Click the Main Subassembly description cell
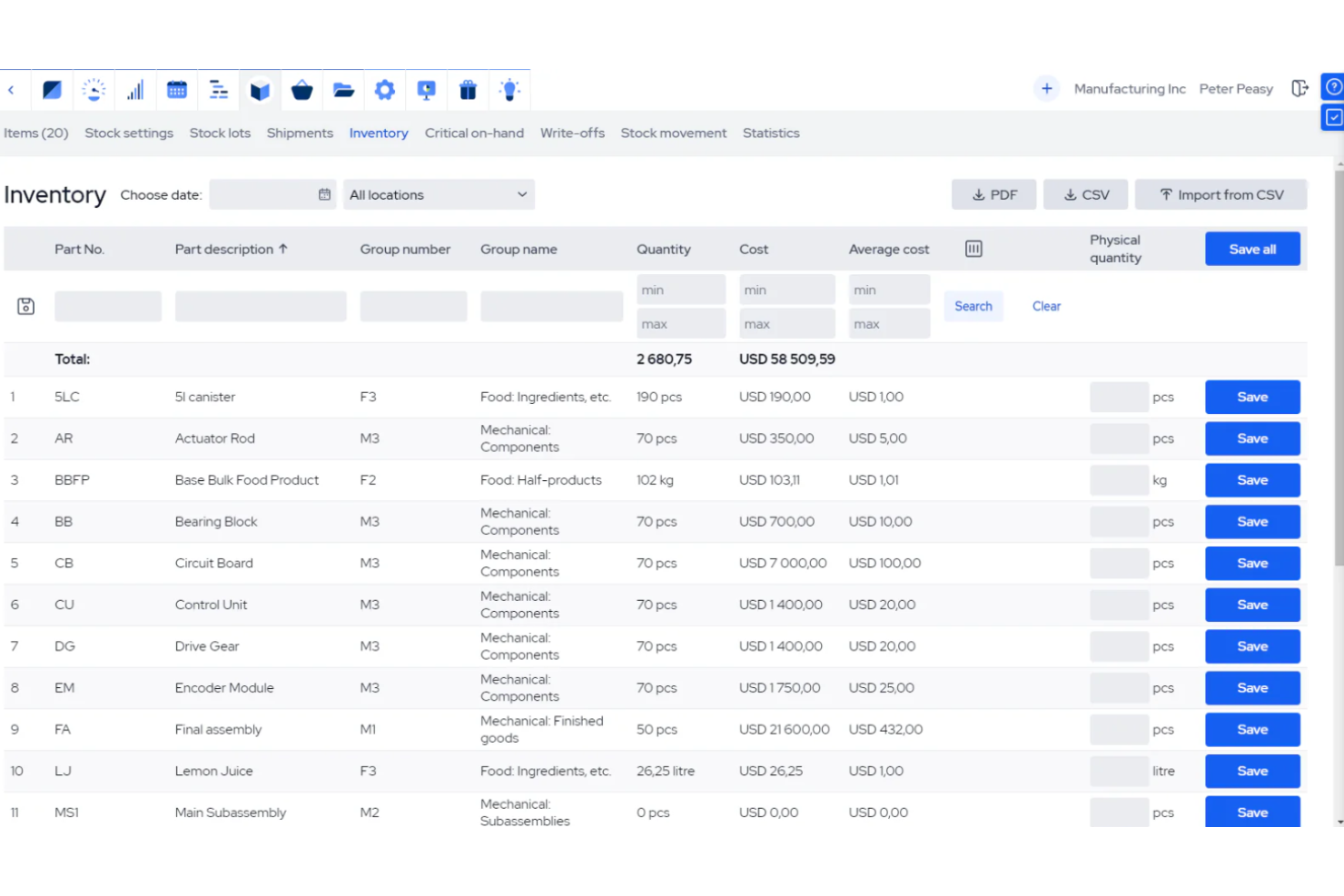1344x896 pixels. point(231,812)
